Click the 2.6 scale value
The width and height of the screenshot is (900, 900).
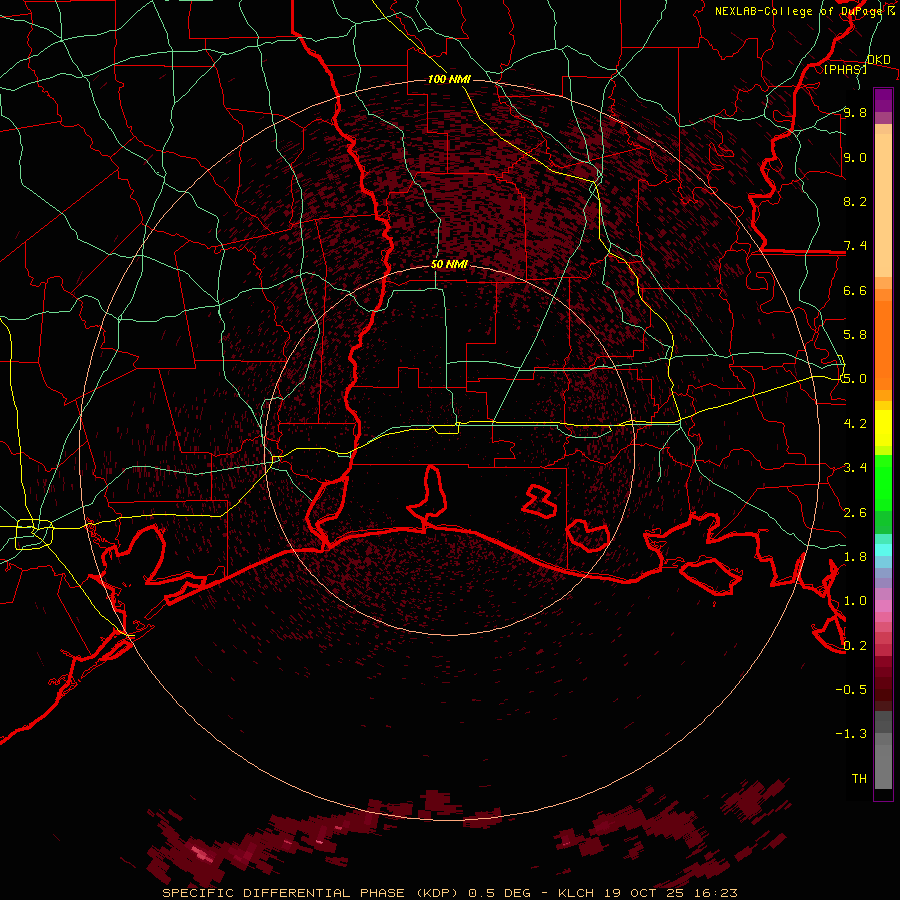pos(855,513)
